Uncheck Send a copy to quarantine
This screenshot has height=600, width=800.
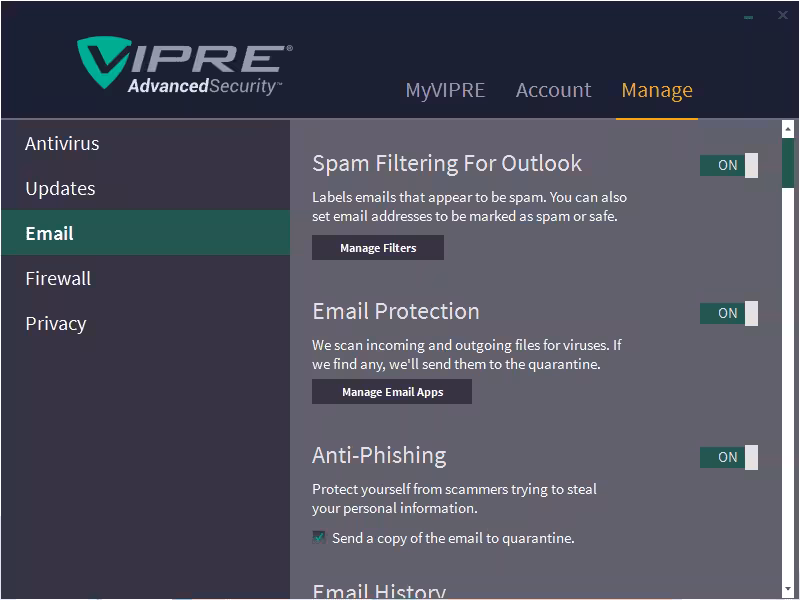click(319, 538)
